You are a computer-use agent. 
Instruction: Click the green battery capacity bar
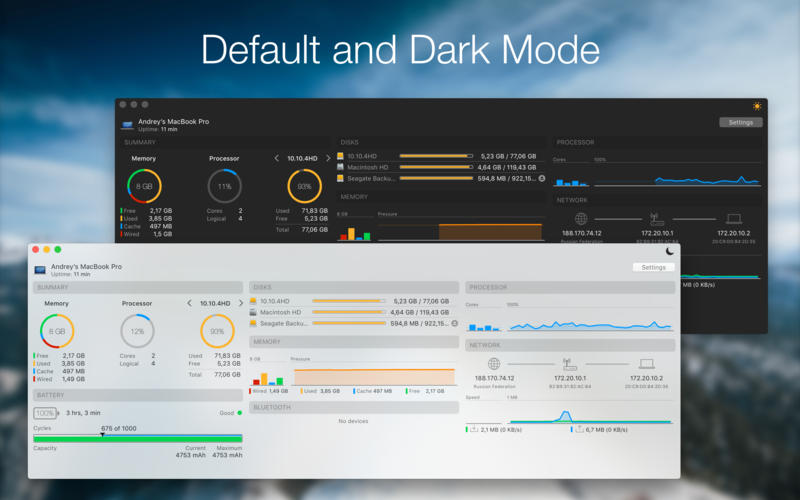[x=137, y=438]
